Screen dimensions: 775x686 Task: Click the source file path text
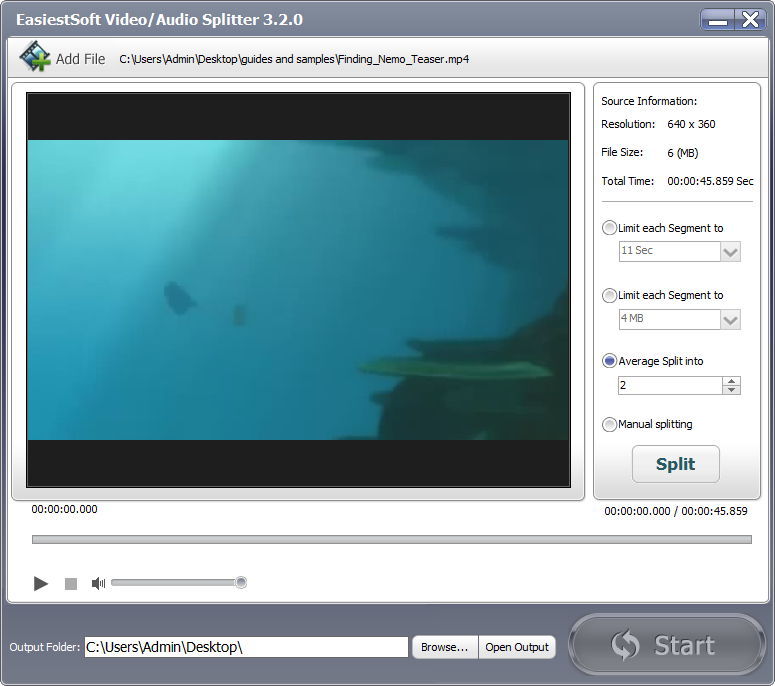[x=294, y=59]
